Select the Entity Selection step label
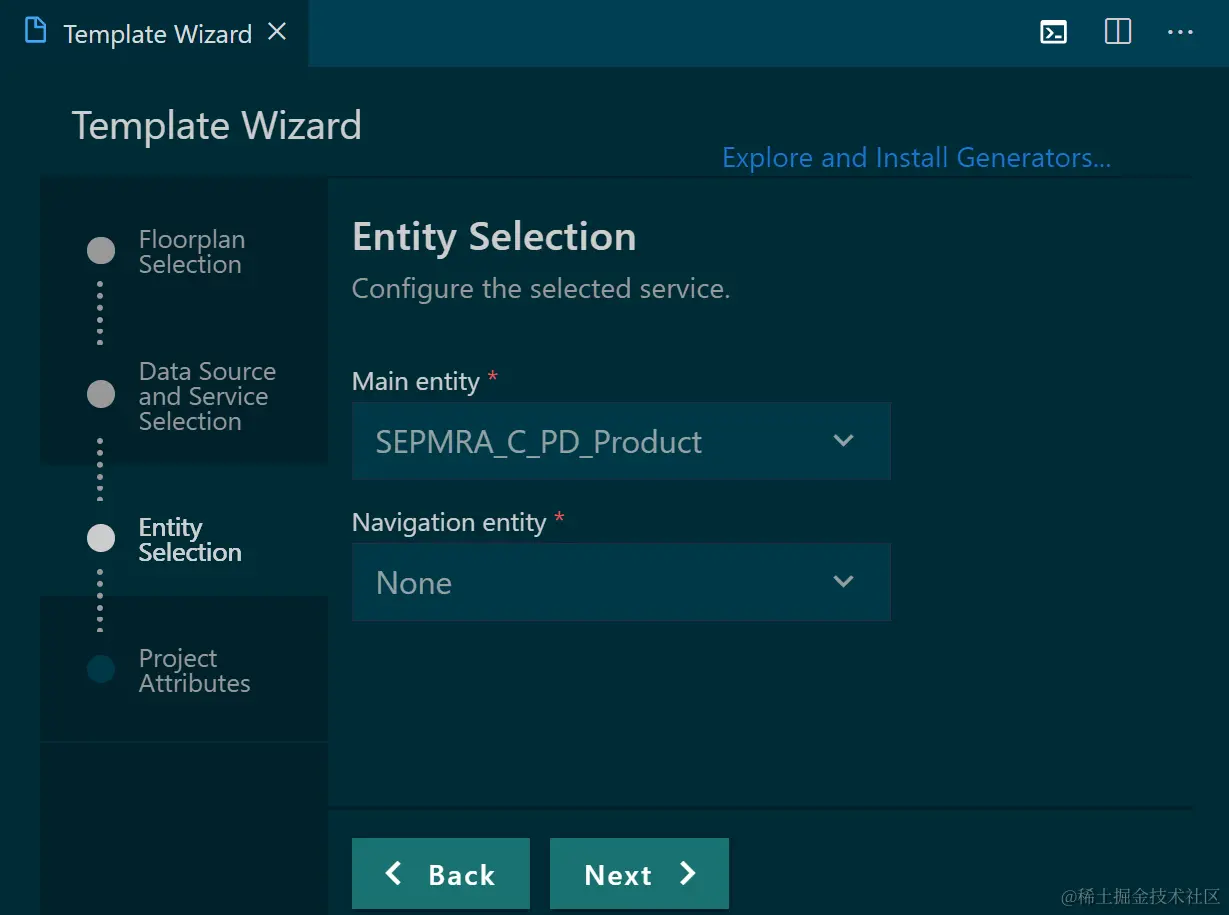 (190, 540)
